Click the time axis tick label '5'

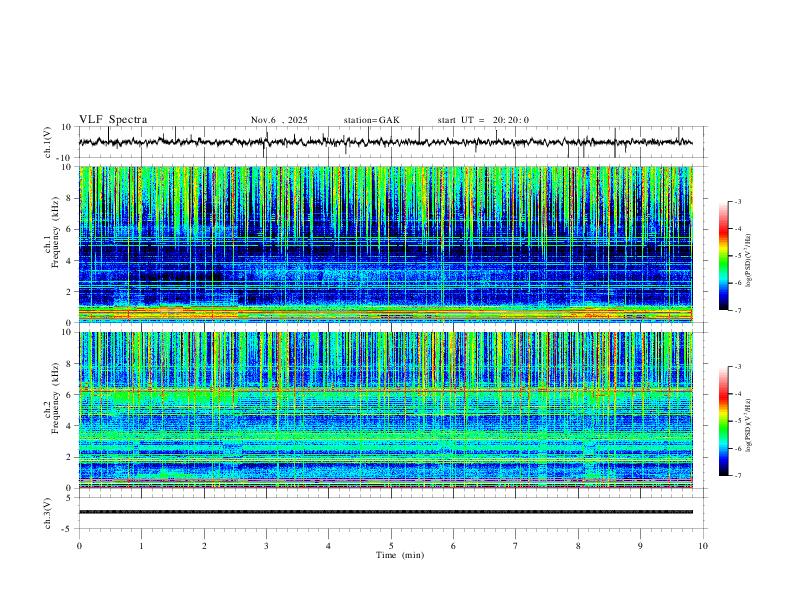(x=391, y=546)
